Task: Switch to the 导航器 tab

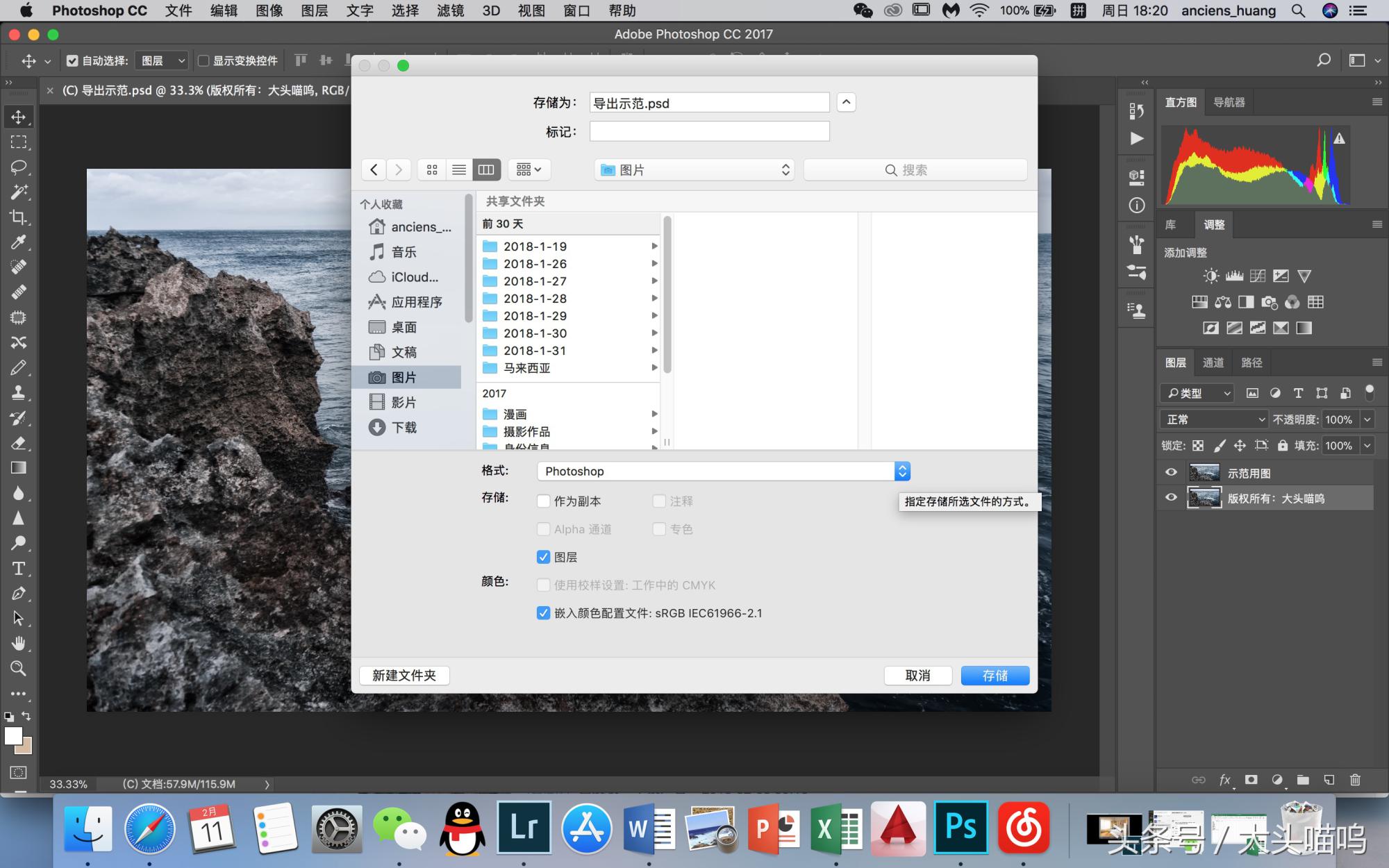Action: pos(1229,102)
